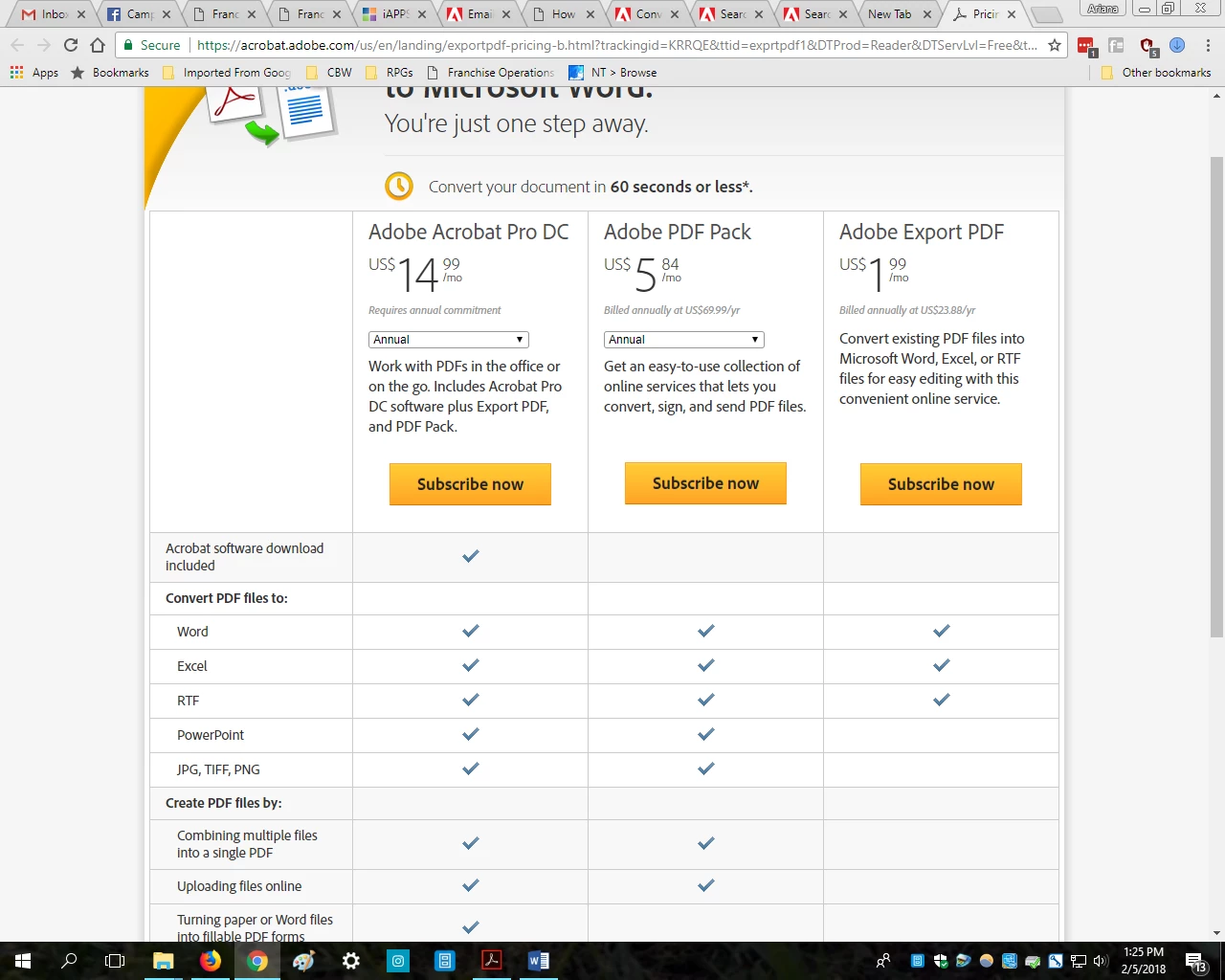Open the Bookmarks folder in bookmarks bar
Screen dimensions: 1225x980
(x=110, y=73)
